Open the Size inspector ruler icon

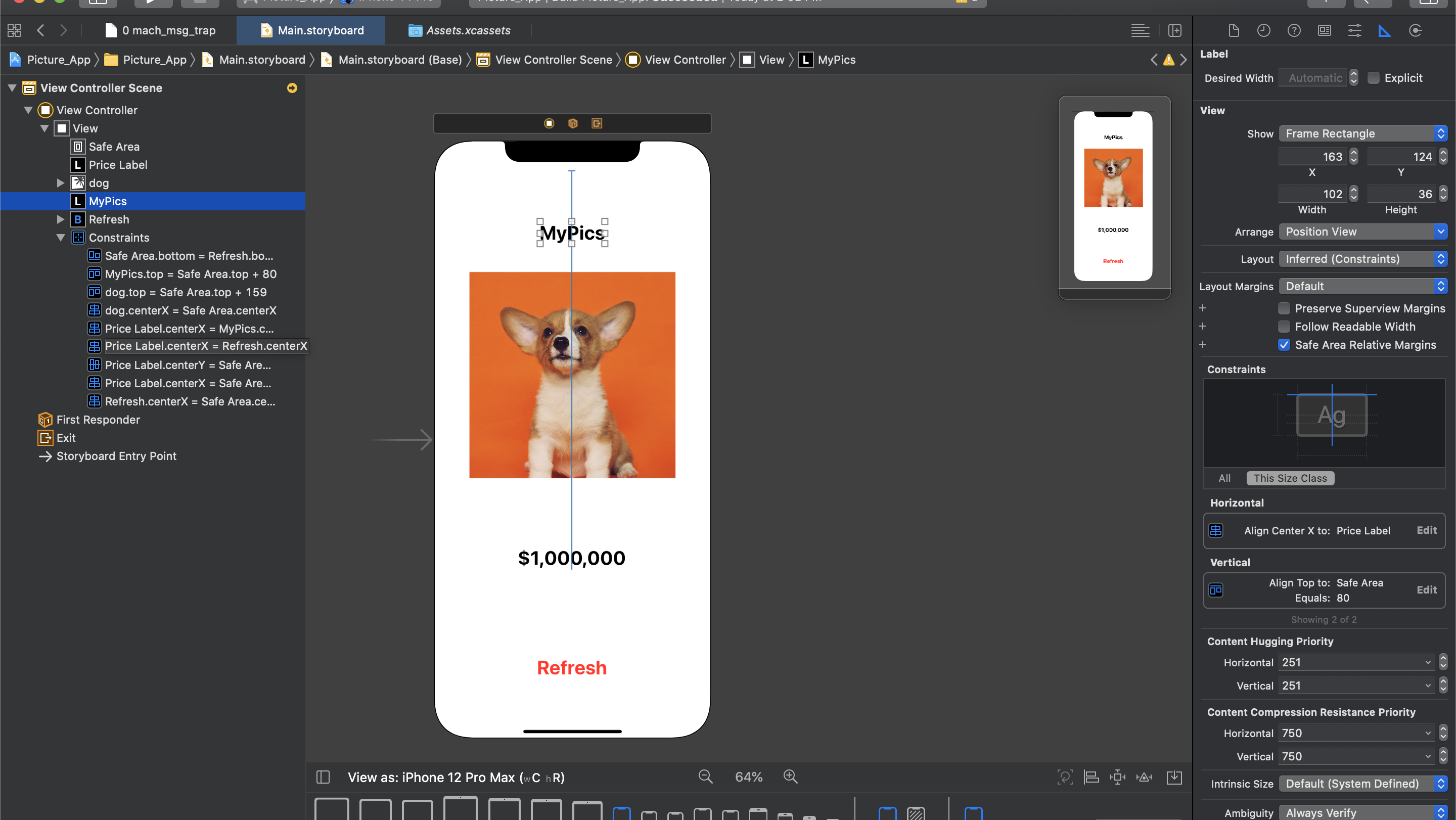coord(1384,30)
